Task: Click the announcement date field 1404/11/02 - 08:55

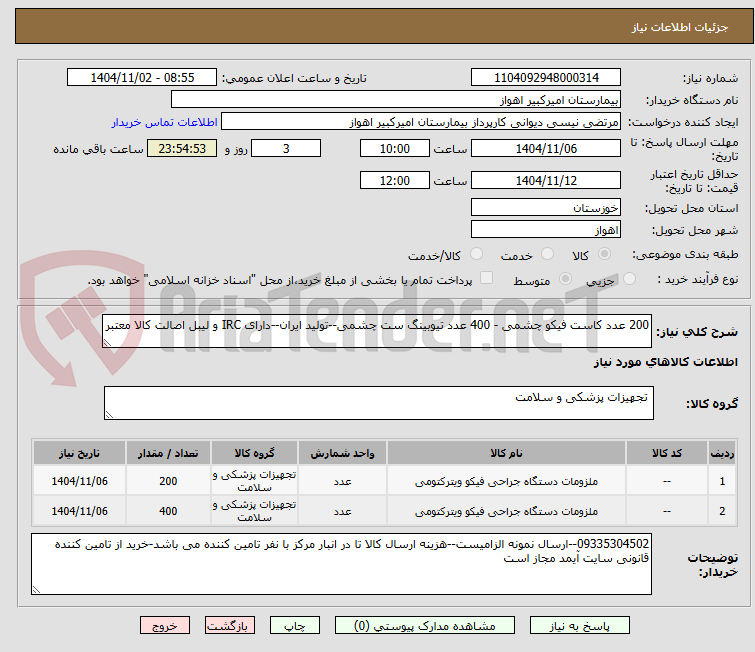Action: (x=142, y=78)
